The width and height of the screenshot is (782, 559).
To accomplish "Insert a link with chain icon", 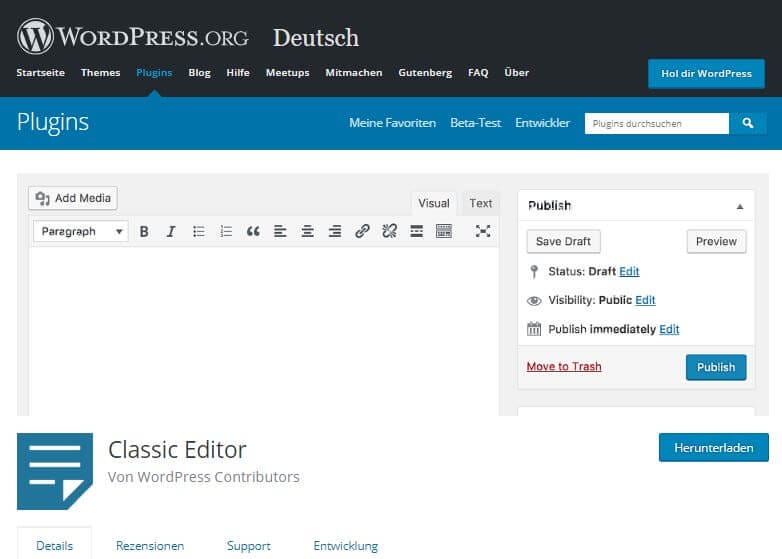I will pyautogui.click(x=362, y=231).
